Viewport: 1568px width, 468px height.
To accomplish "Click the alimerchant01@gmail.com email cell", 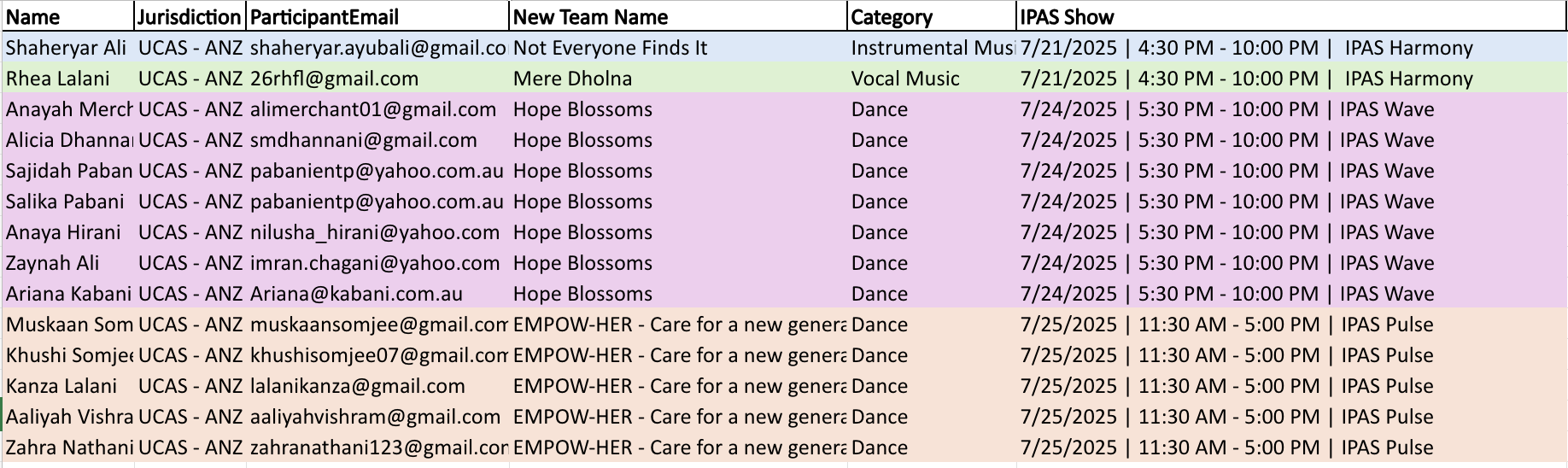I will pyautogui.click(x=373, y=109).
